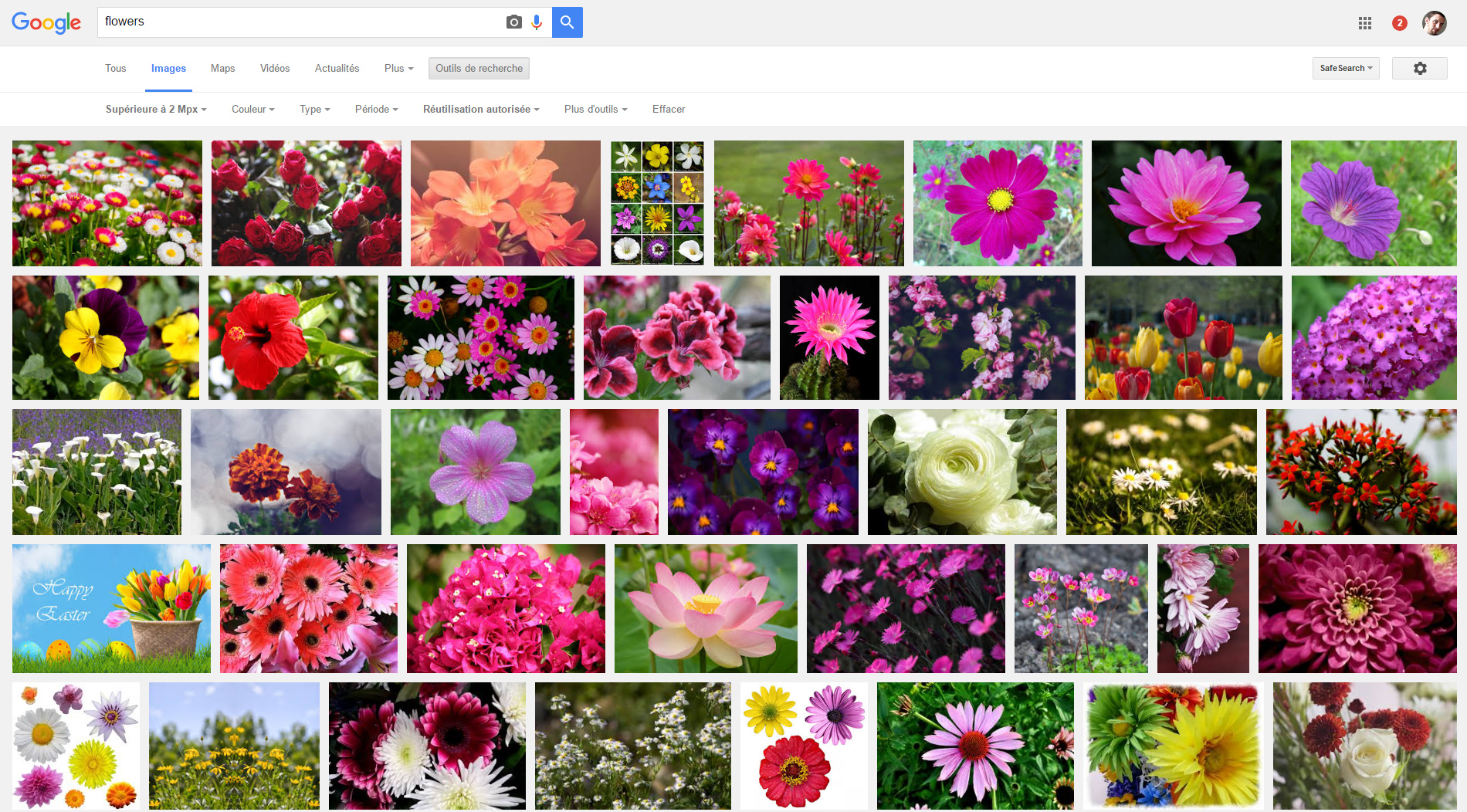Open red and yellow tulips thumbnail
This screenshot has width=1467, height=812.
1184,337
